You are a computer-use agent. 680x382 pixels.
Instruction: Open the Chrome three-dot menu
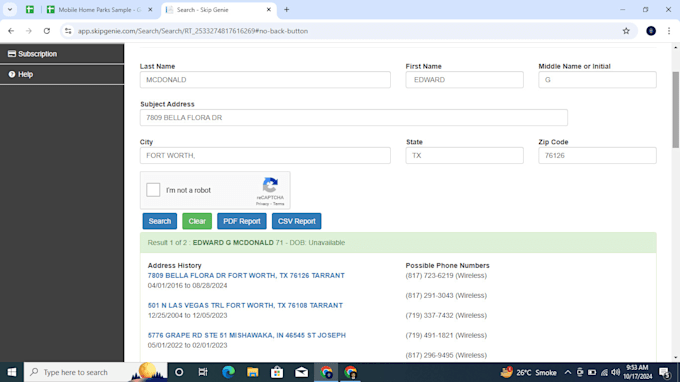point(669,31)
